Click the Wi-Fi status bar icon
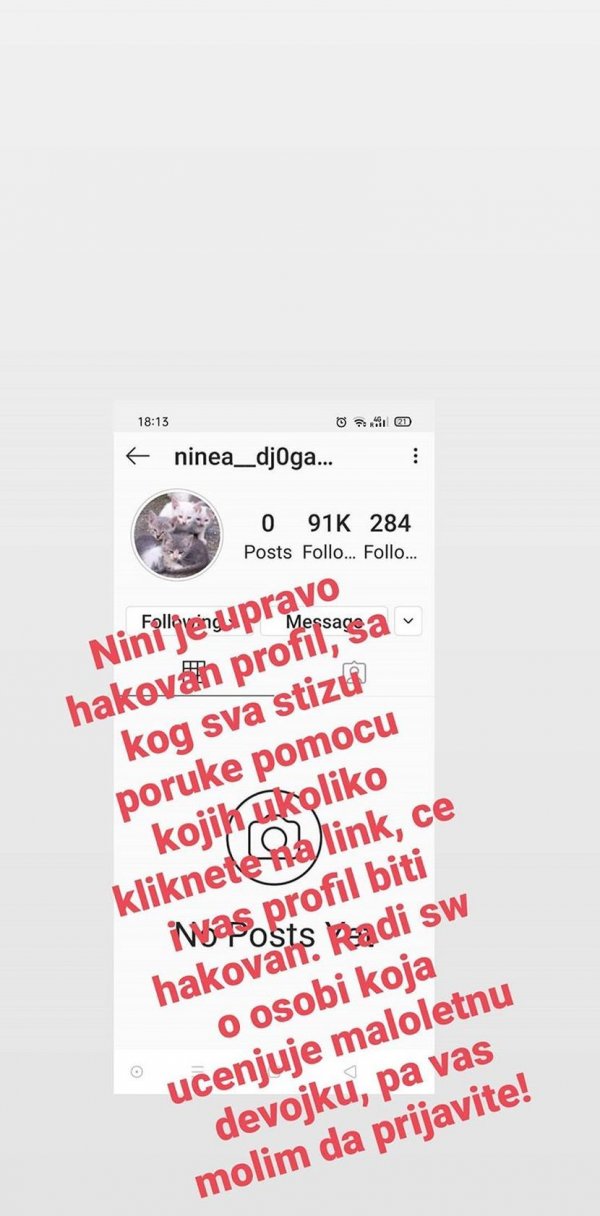600x1216 pixels. (360, 422)
